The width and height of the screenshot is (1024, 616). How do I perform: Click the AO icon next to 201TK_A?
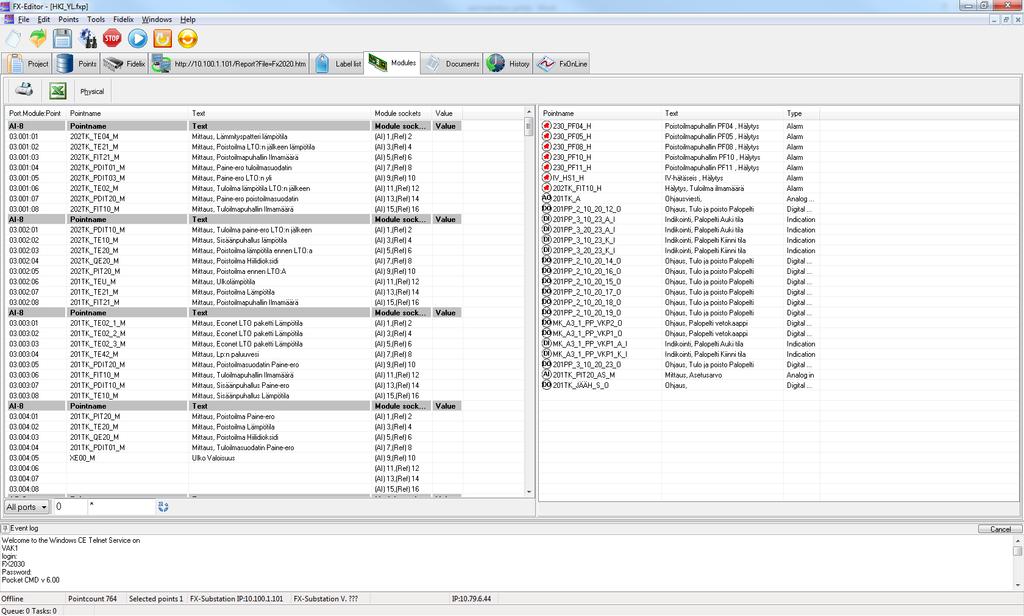pyautogui.click(x=547, y=199)
